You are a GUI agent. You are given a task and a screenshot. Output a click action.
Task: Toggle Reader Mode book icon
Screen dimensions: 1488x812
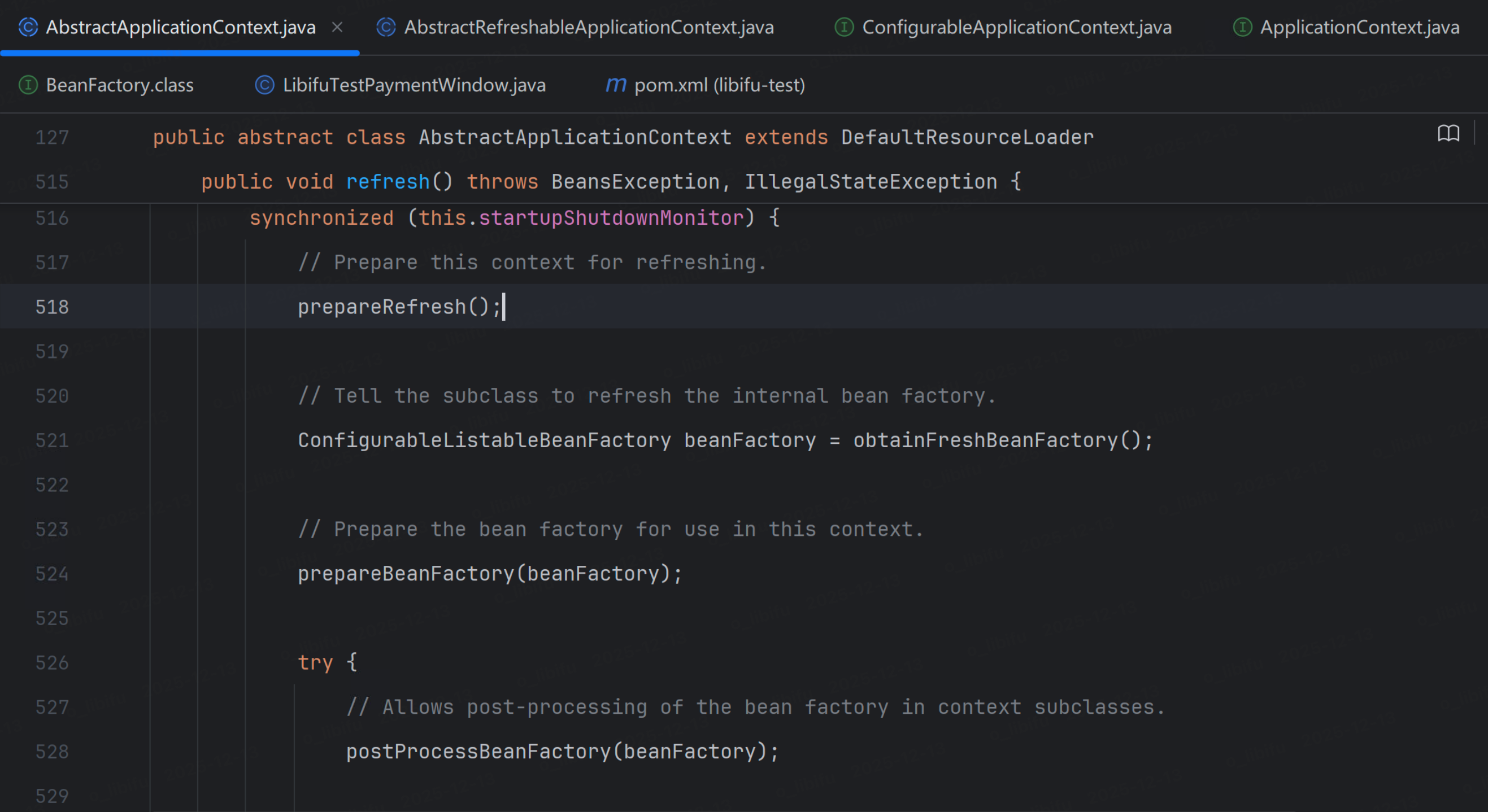1448,134
